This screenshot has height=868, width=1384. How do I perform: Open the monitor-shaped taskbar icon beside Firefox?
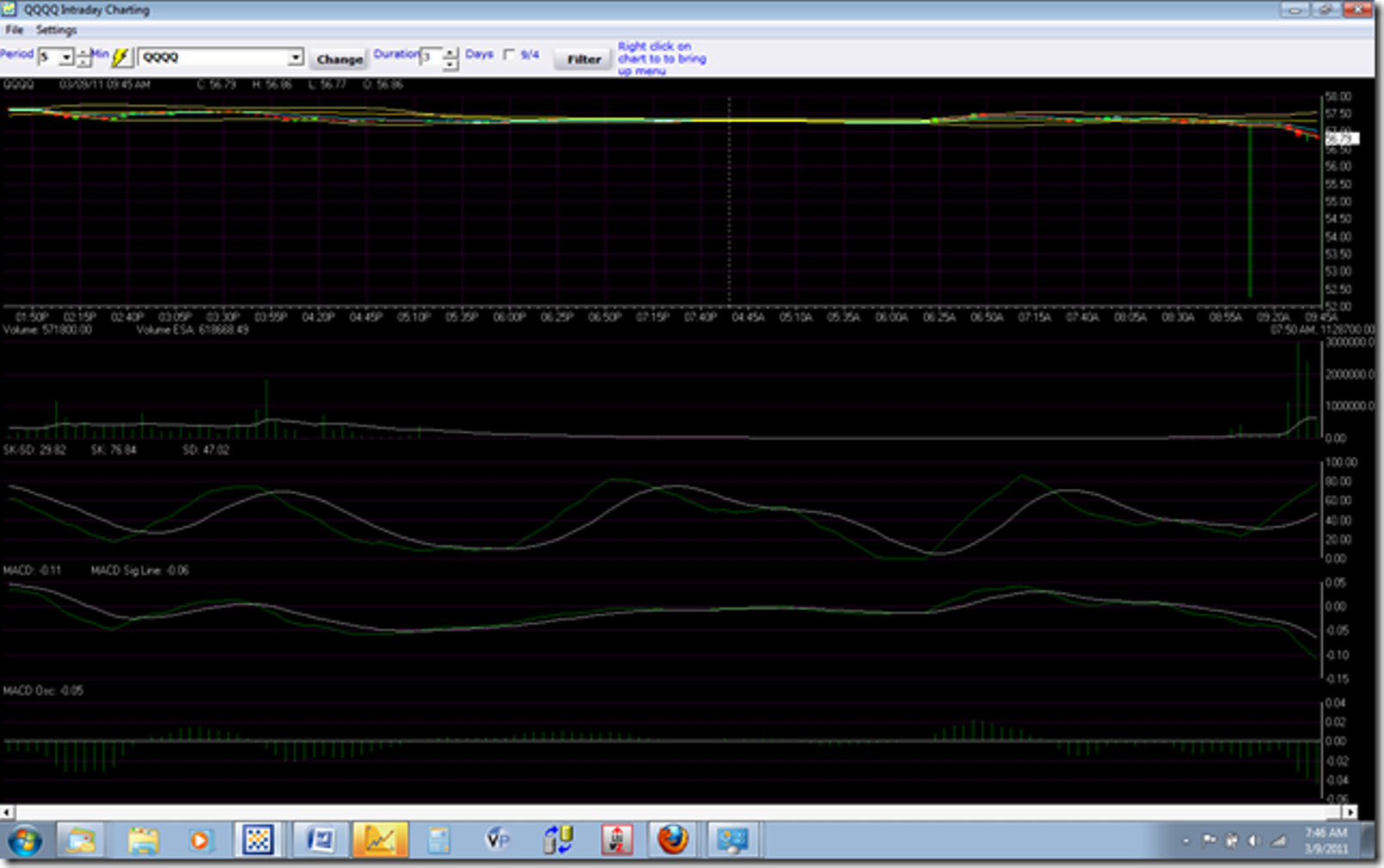[x=732, y=840]
